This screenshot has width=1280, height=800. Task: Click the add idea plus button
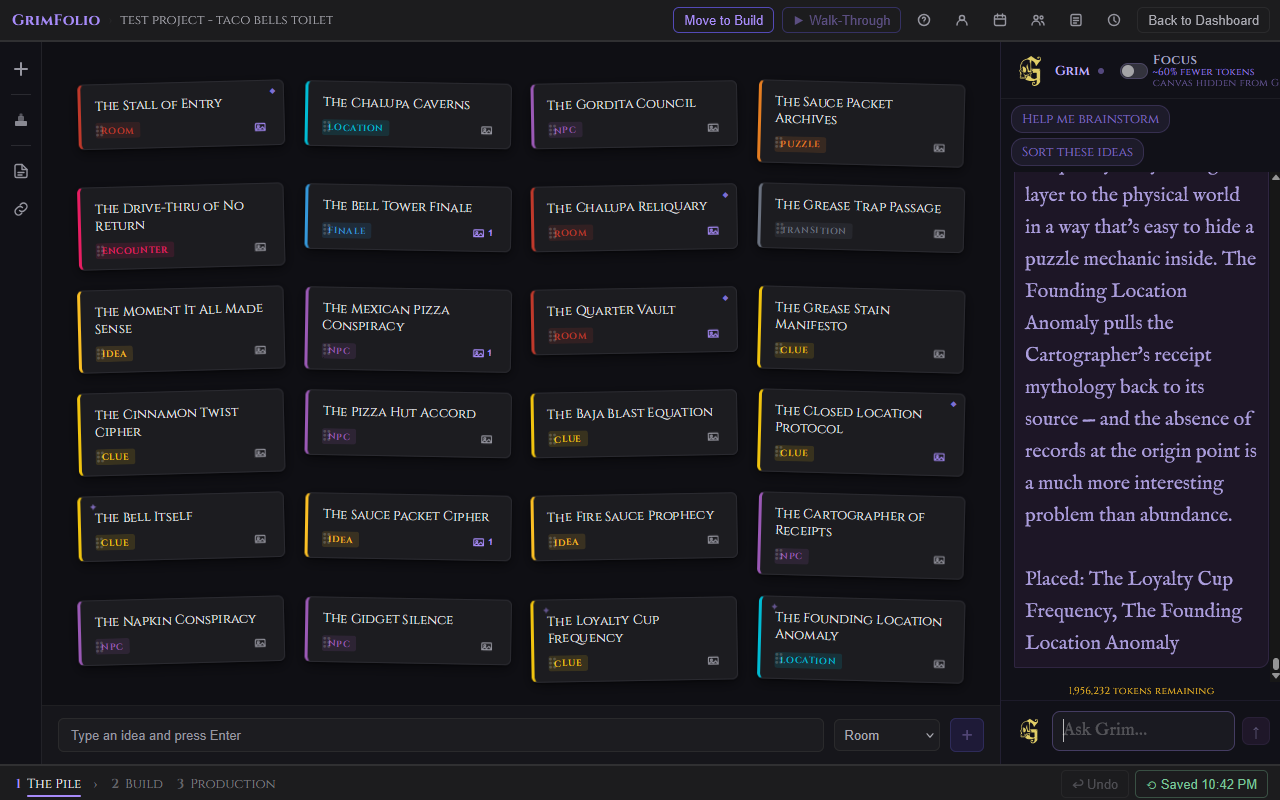click(967, 735)
